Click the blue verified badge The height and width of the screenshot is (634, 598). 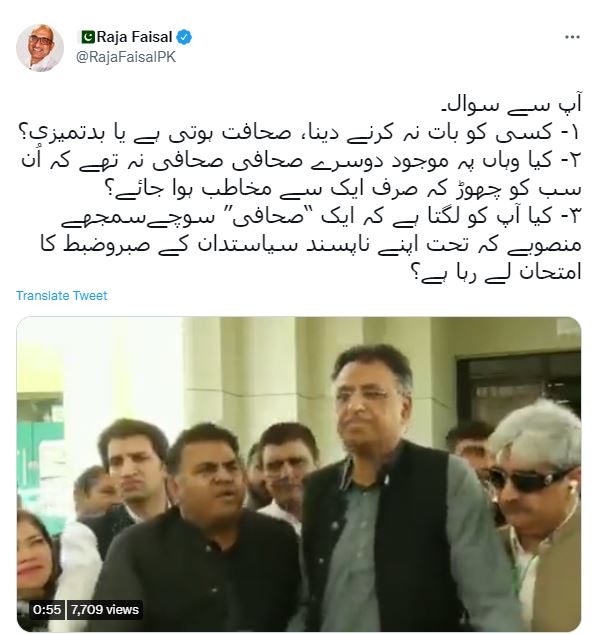point(184,37)
